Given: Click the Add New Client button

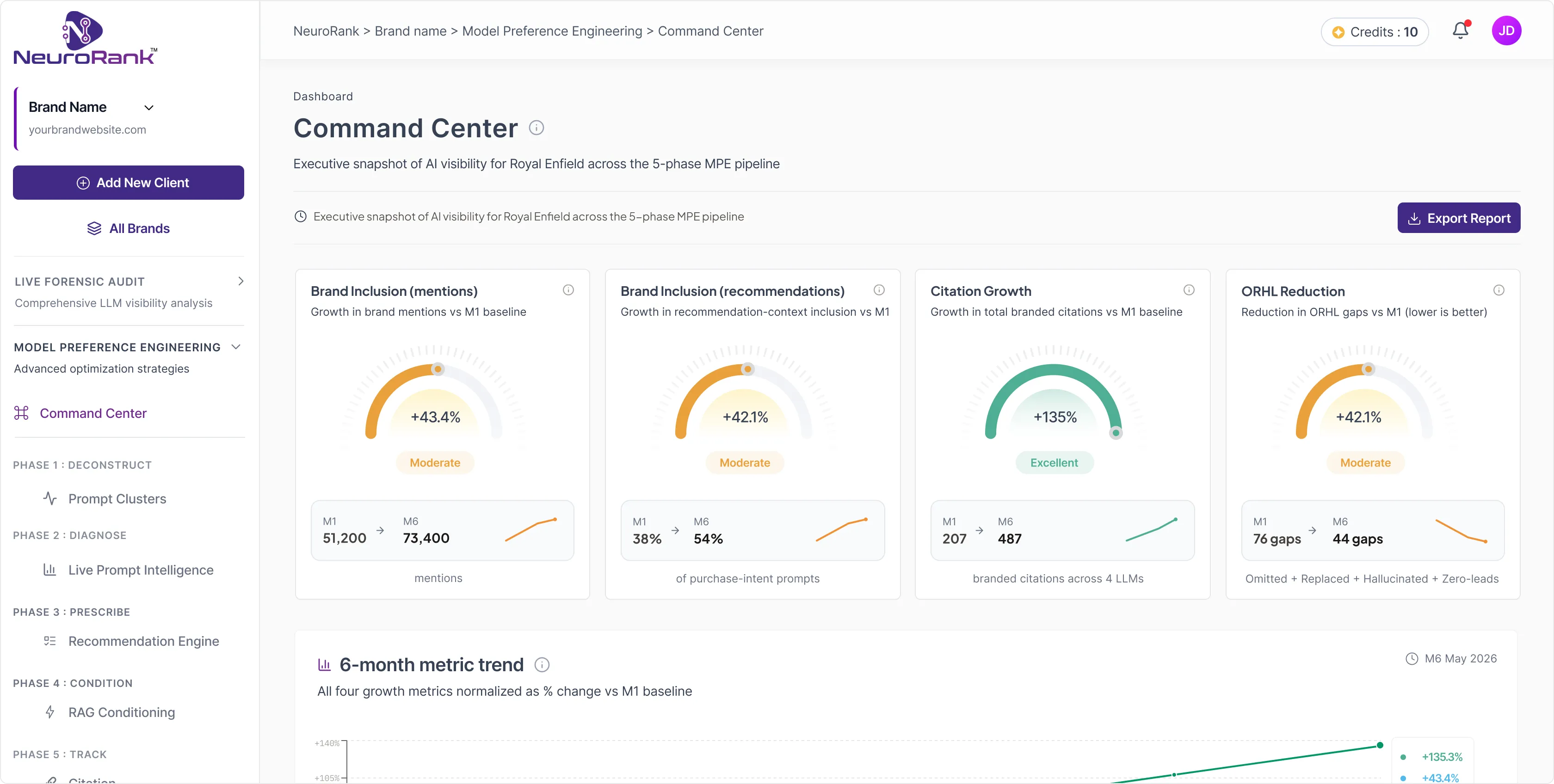Looking at the screenshot, I should pyautogui.click(x=129, y=183).
